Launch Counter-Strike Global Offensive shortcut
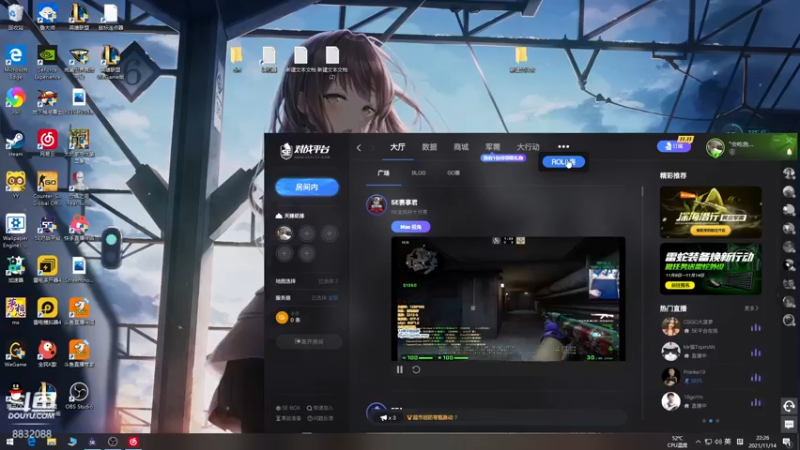This screenshot has width=800, height=450. point(47,187)
